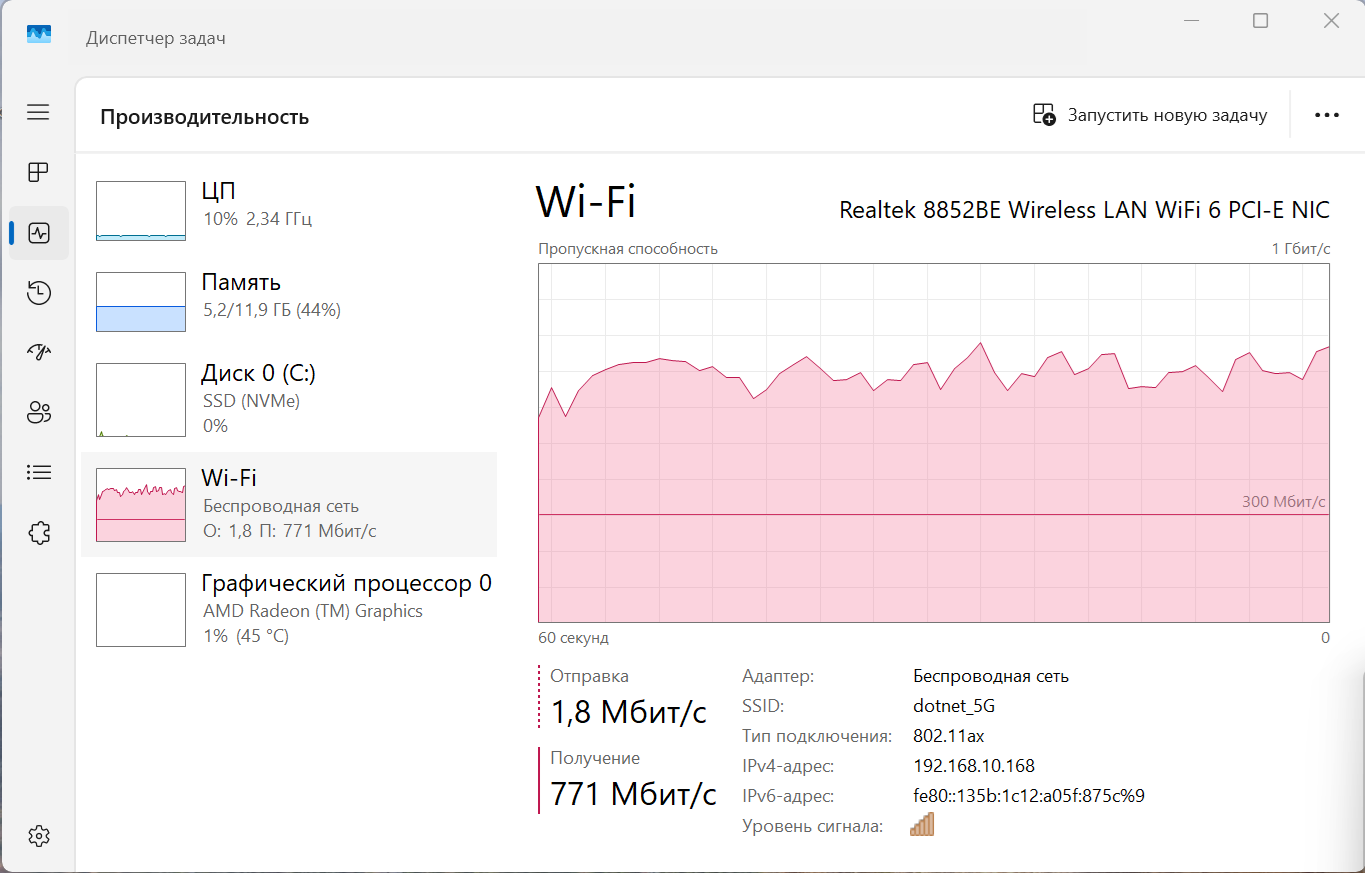1365x873 pixels.
Task: Click the signal strength bars icon
Action: 921,825
